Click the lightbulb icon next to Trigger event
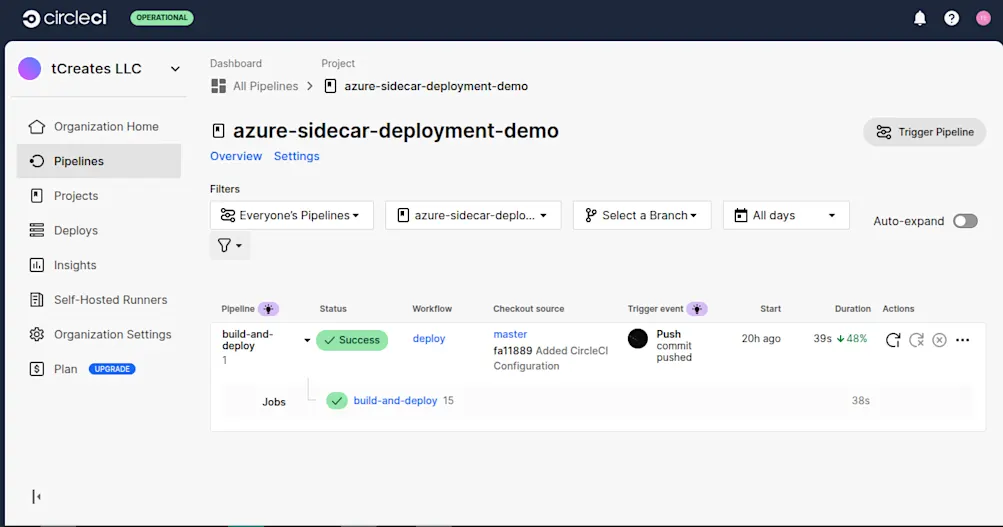 (697, 309)
